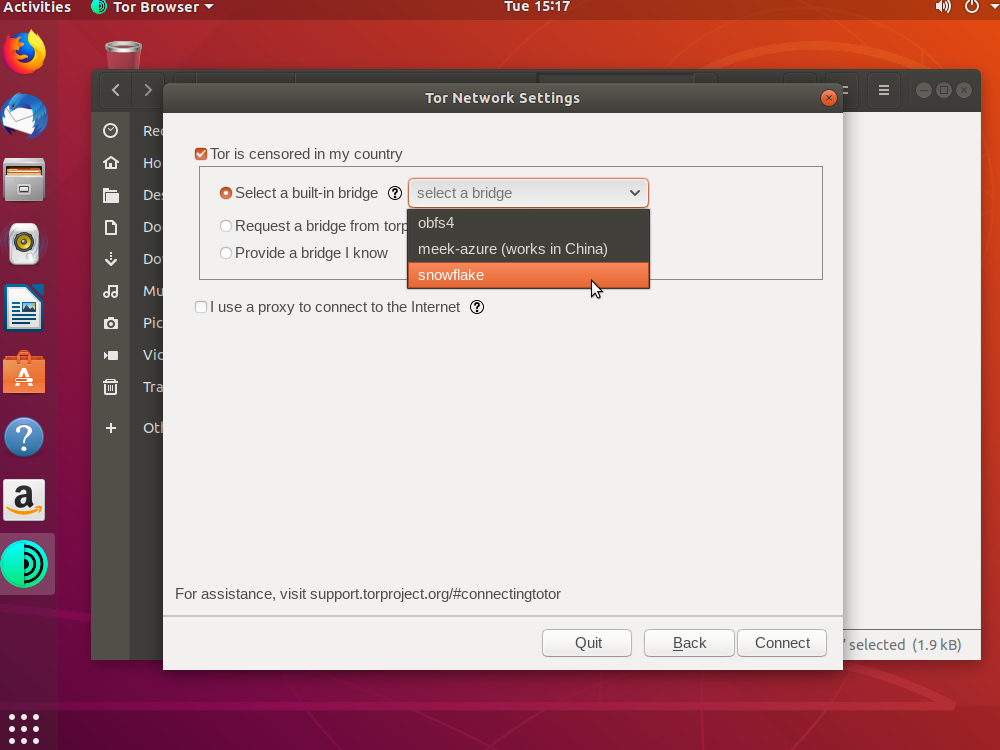This screenshot has width=1000, height=750.
Task: Open the power menu in top bar
Action: pos(971,7)
